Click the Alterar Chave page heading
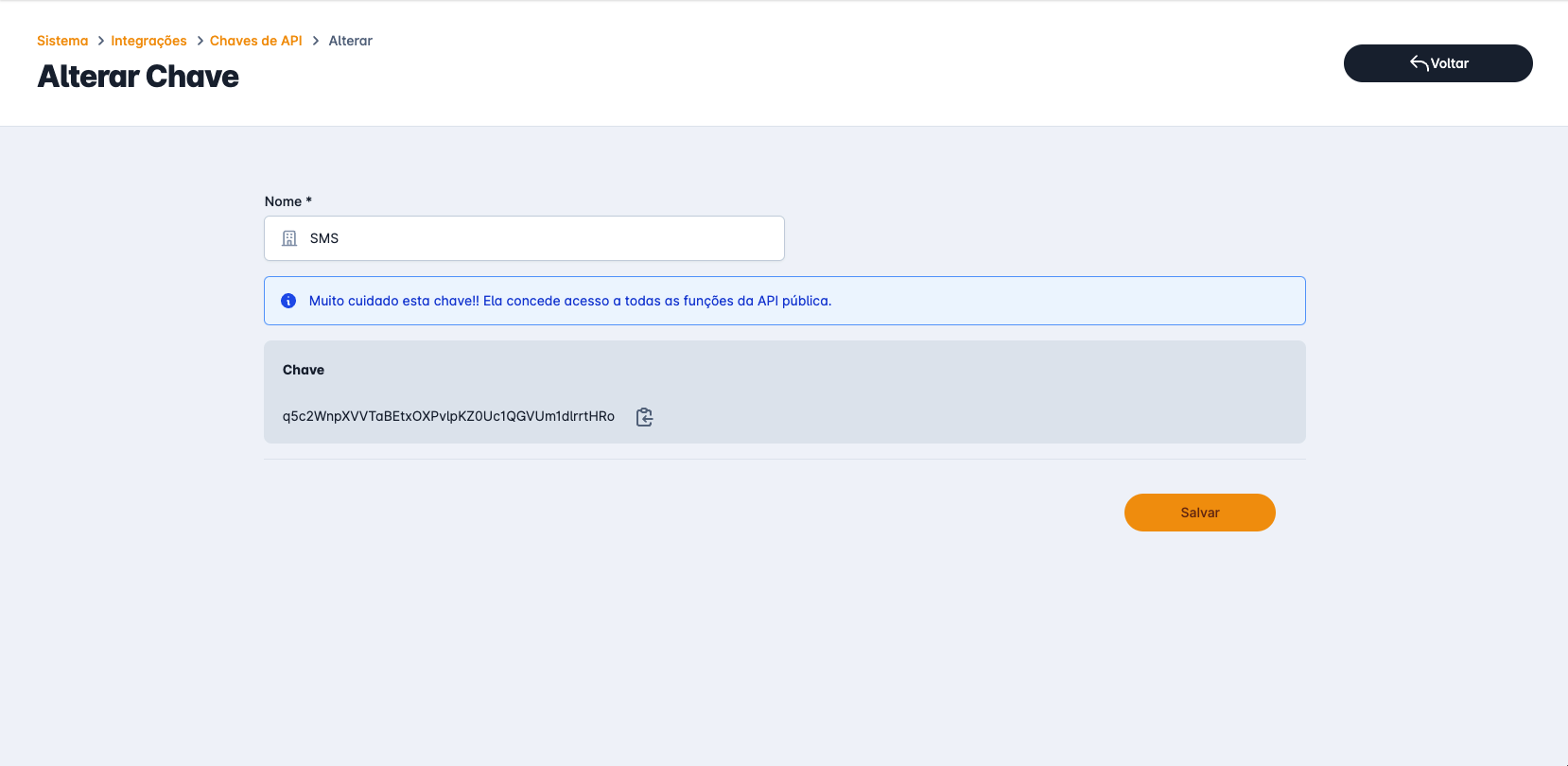Image resolution: width=1568 pixels, height=766 pixels. click(x=138, y=77)
